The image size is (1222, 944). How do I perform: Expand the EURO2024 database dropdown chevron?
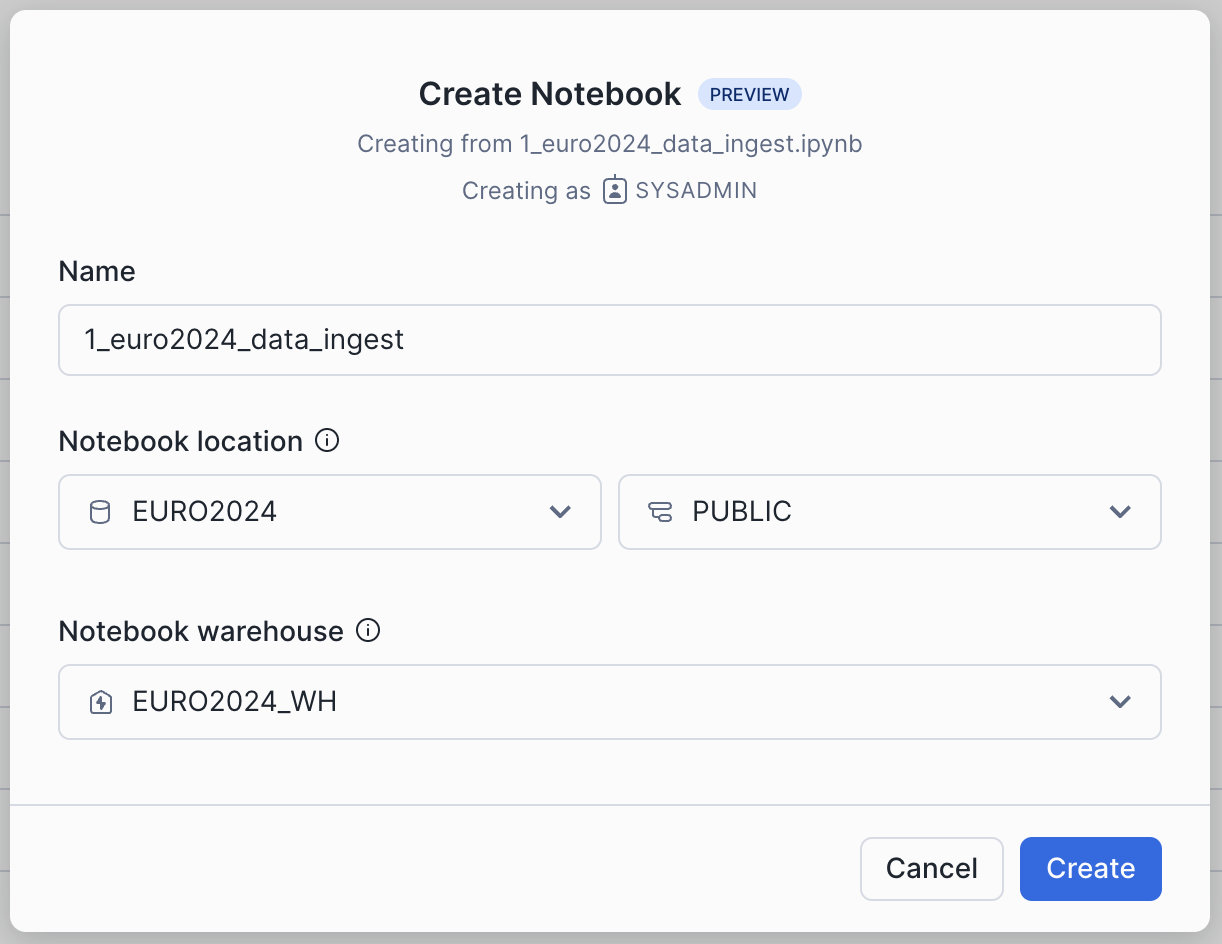pyautogui.click(x=560, y=512)
